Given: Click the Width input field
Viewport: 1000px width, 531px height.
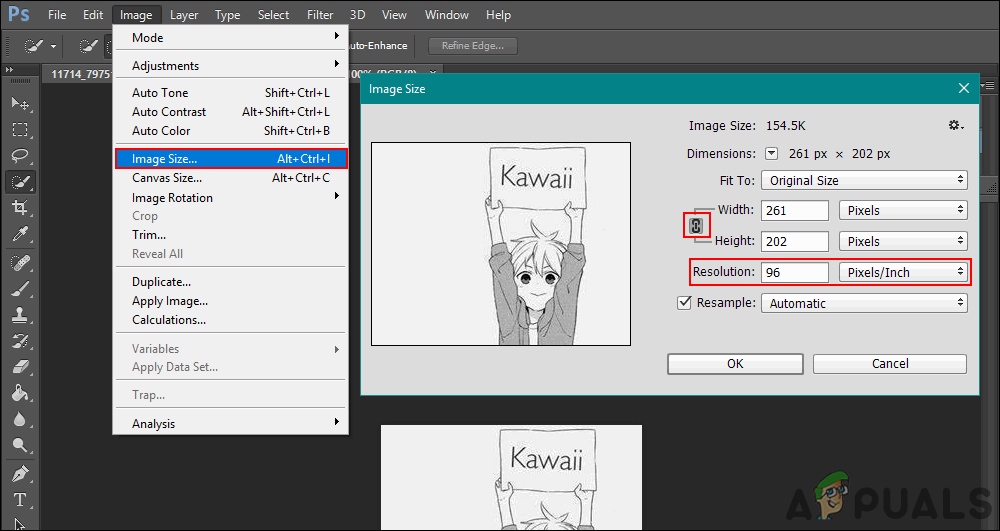Looking at the screenshot, I should click(794, 211).
